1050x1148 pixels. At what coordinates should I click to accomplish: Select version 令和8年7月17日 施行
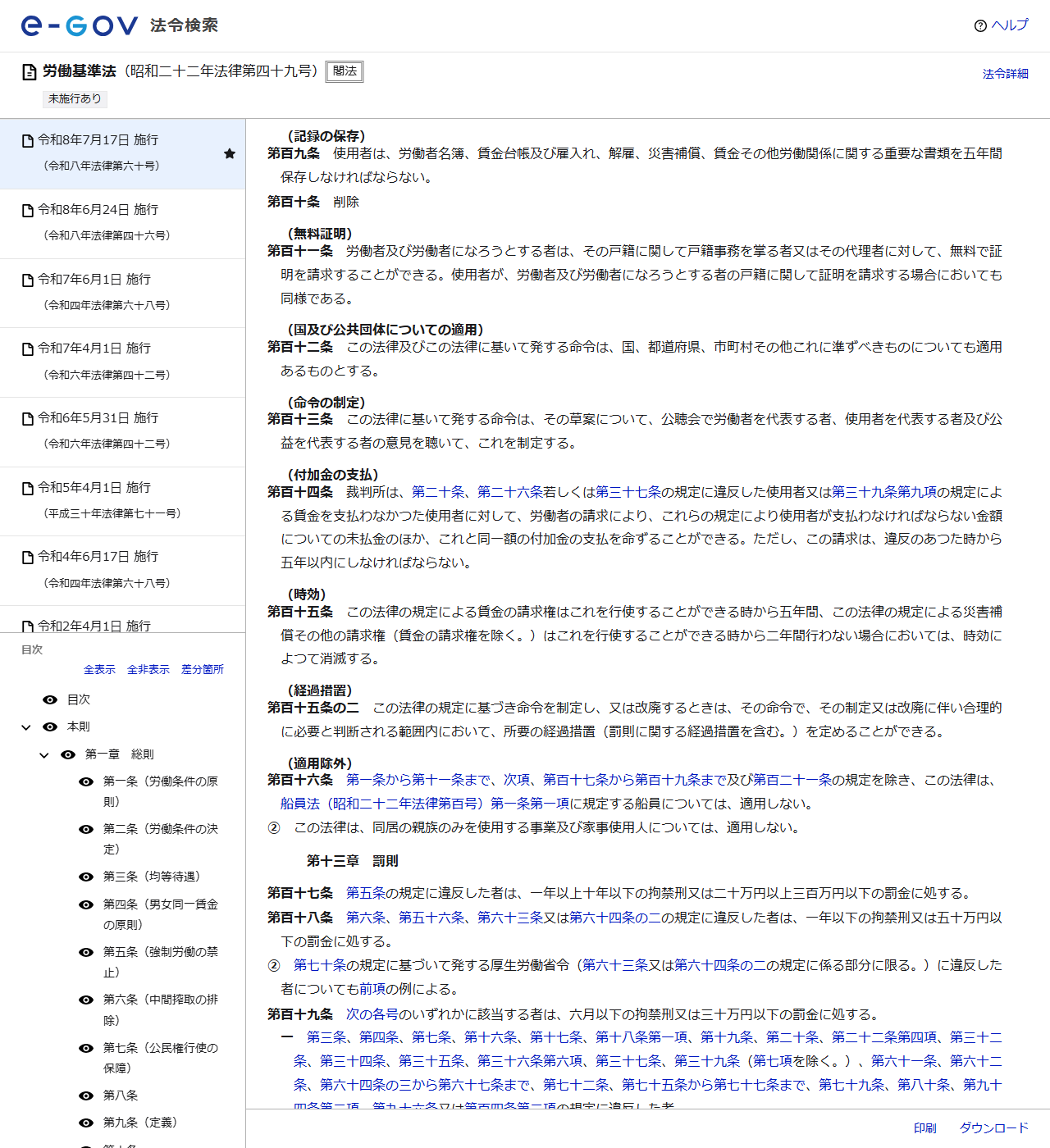pyautogui.click(x=123, y=154)
